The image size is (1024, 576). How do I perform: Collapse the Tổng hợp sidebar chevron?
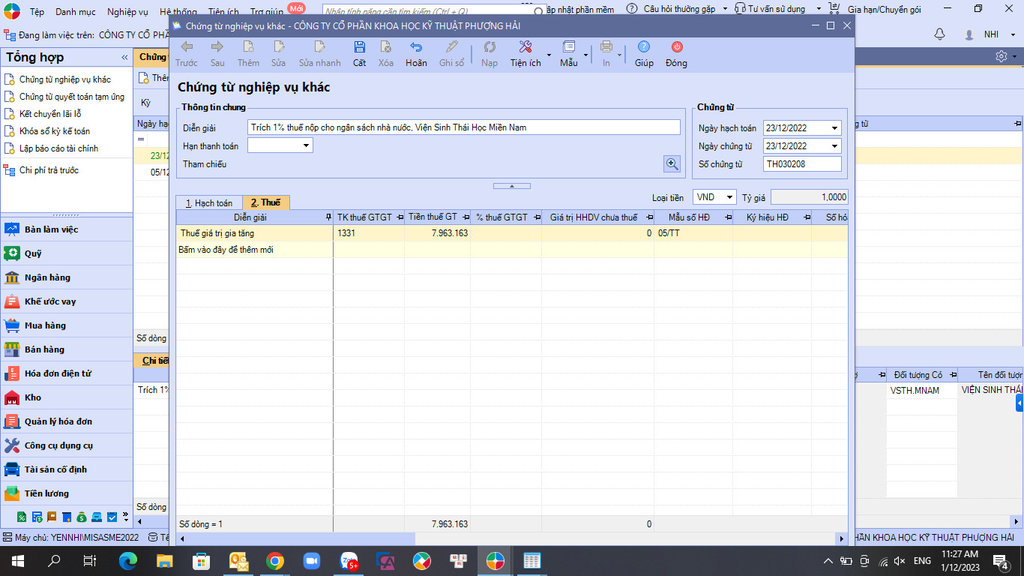click(x=124, y=57)
